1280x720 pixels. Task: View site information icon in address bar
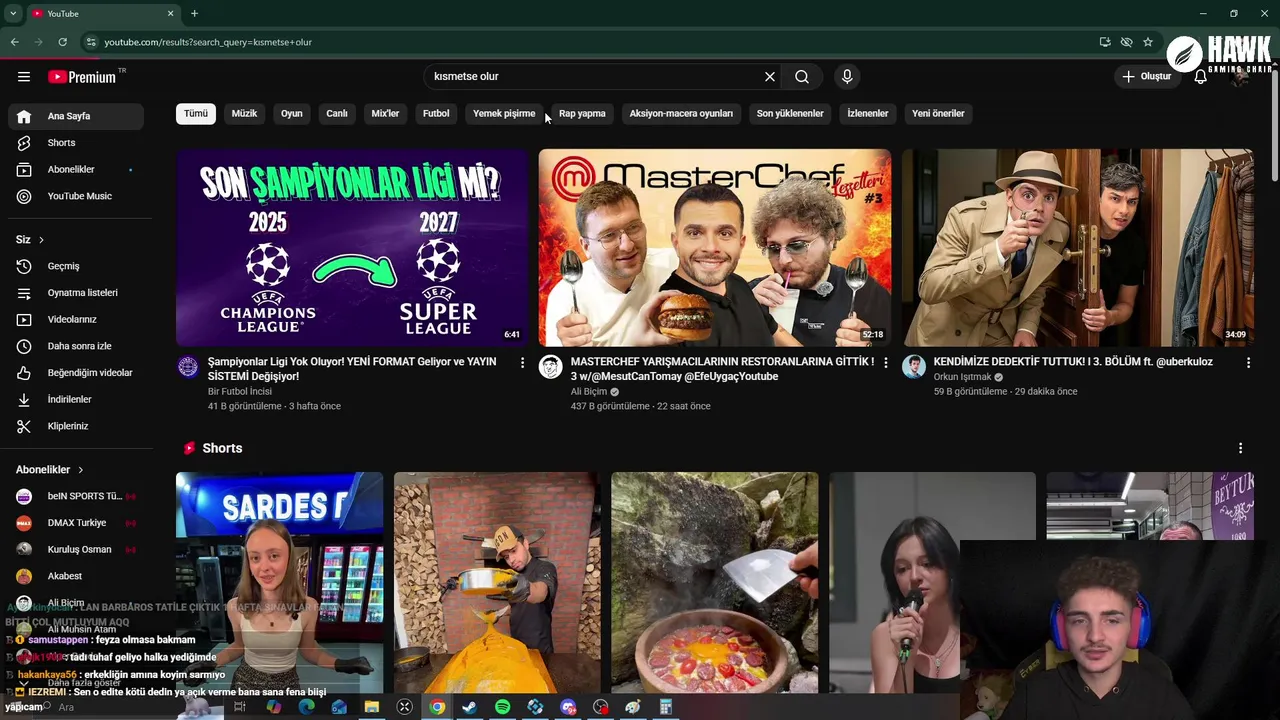91,42
